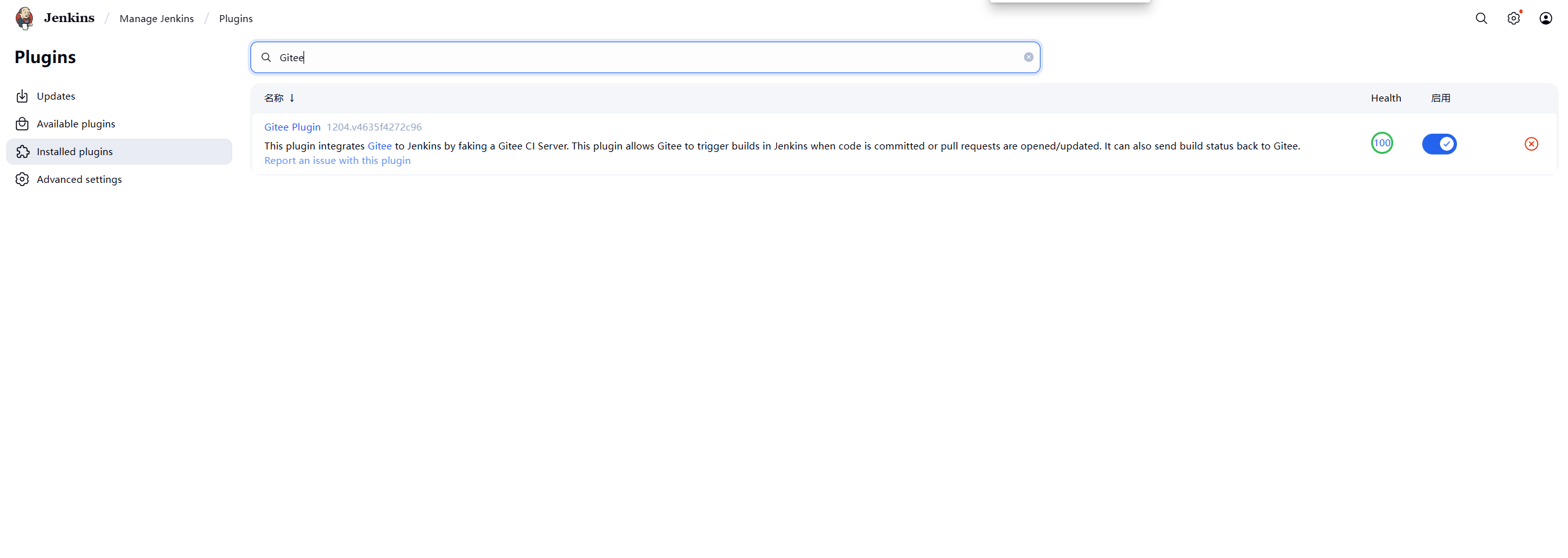Open Advanced settings
Viewport: 1568px width, 558px height.
point(119,180)
